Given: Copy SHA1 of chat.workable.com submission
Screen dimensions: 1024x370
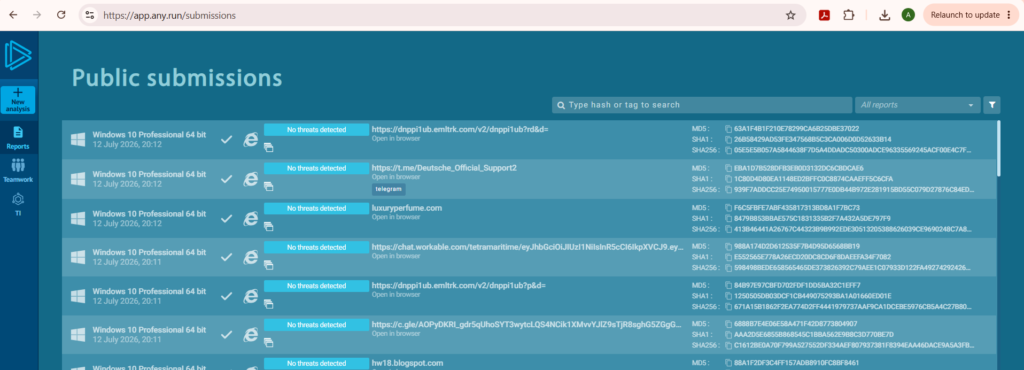Looking at the screenshot, I should 729,257.
